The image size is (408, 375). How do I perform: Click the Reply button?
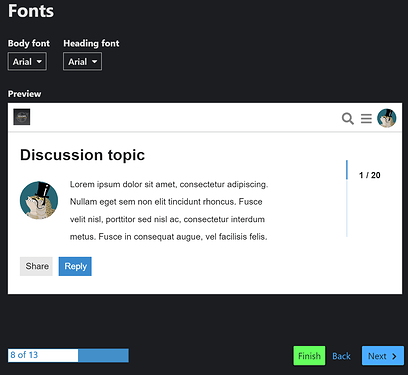[x=75, y=266]
